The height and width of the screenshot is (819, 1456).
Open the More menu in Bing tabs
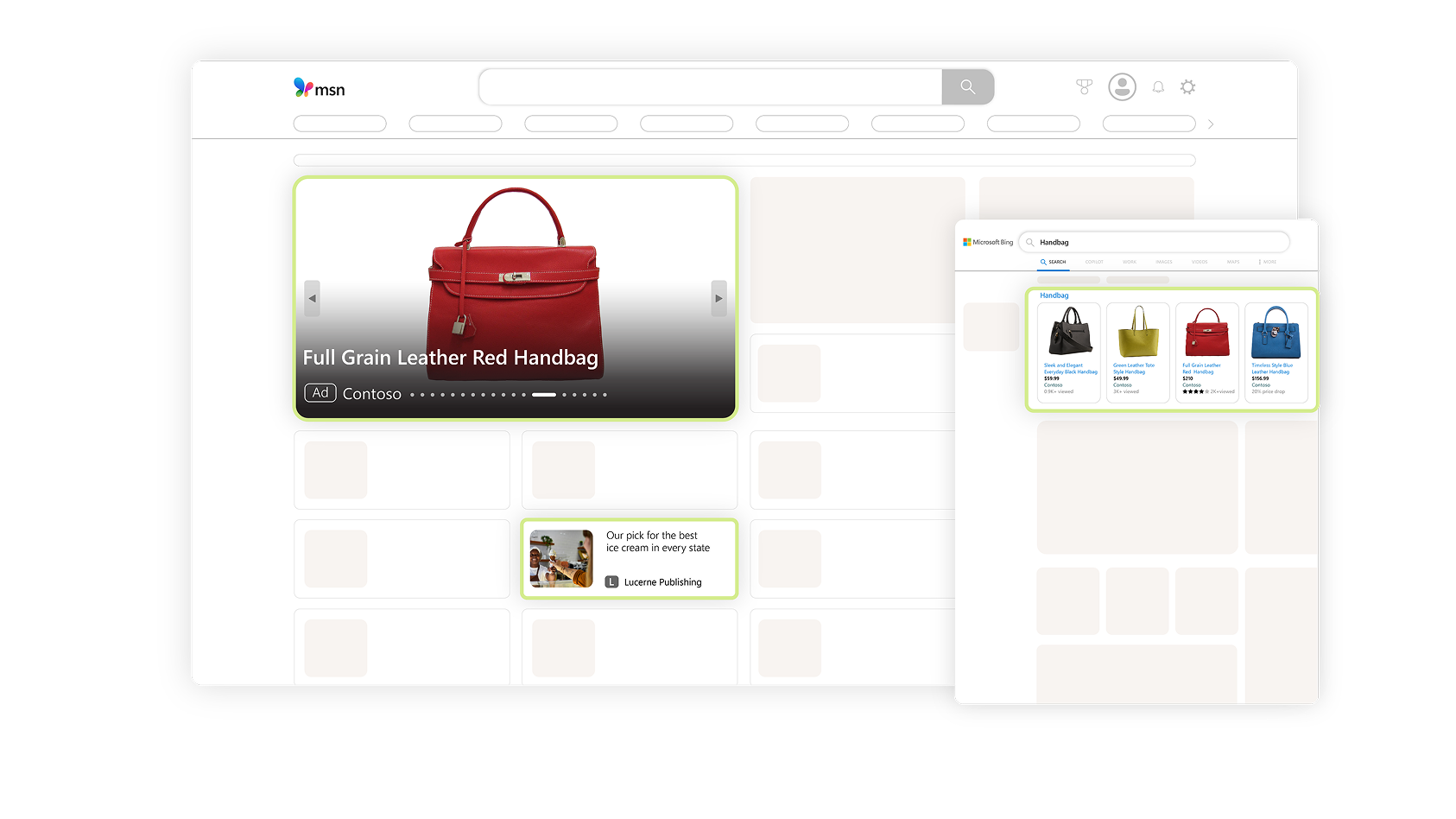click(x=1268, y=262)
